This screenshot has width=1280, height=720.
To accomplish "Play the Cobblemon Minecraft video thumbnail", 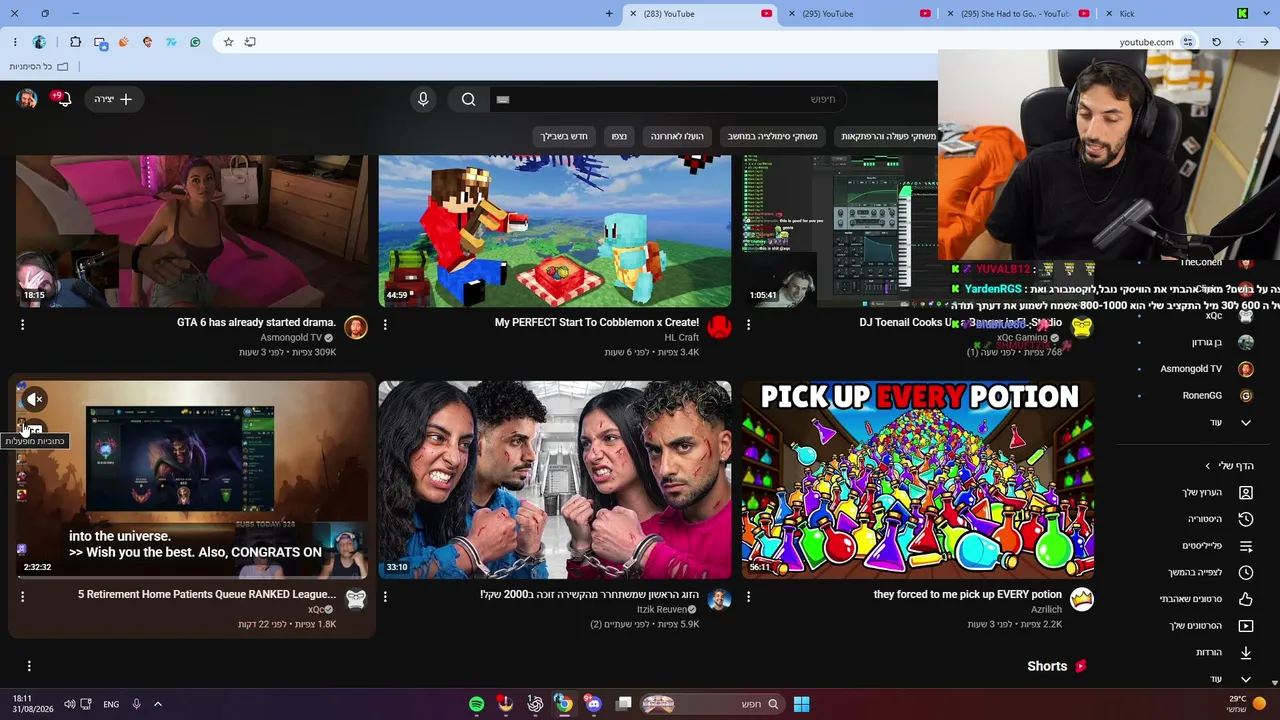I will click(555, 231).
